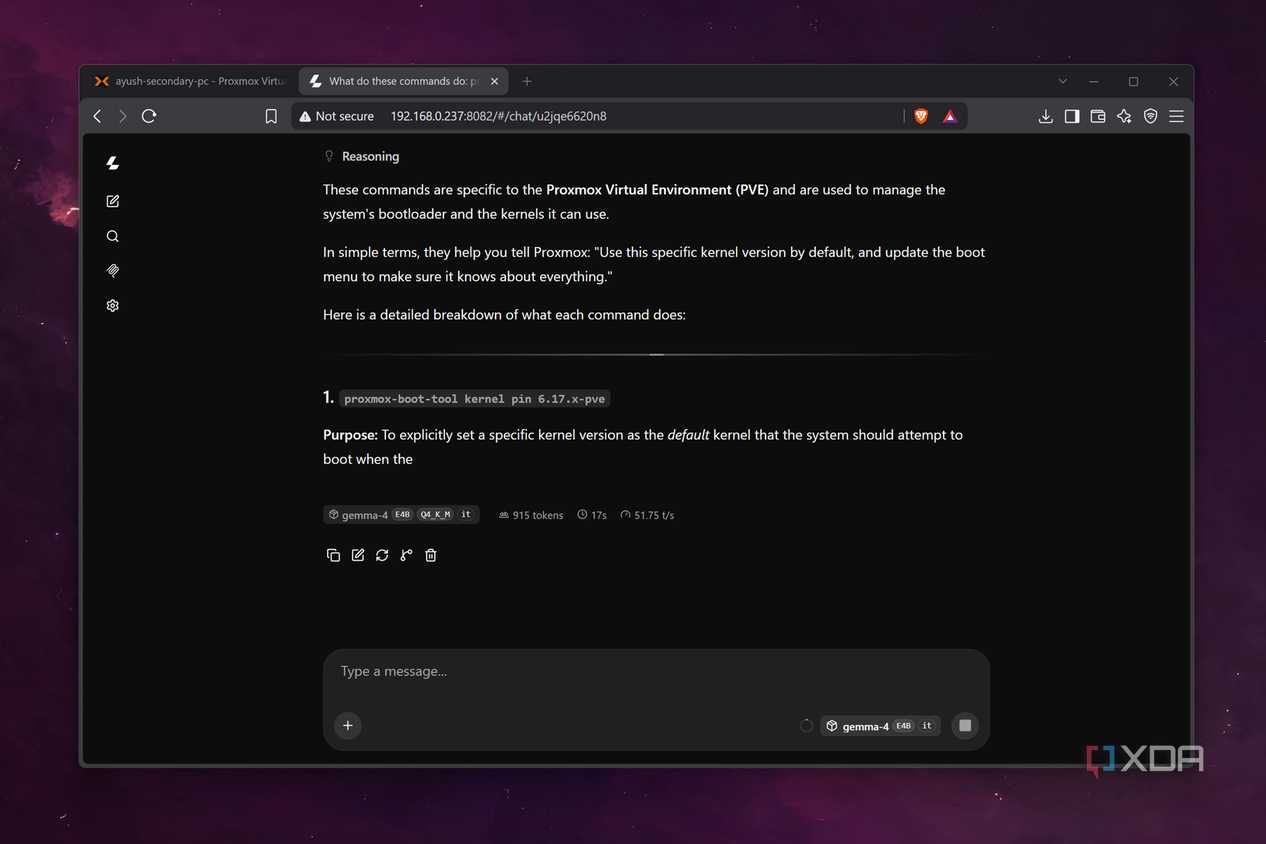Click the 51.75 t/s speed value
The image size is (1266, 844).
647,515
